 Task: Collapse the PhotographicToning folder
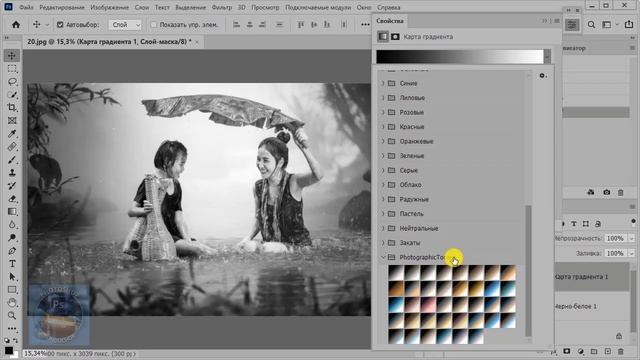tap(383, 257)
